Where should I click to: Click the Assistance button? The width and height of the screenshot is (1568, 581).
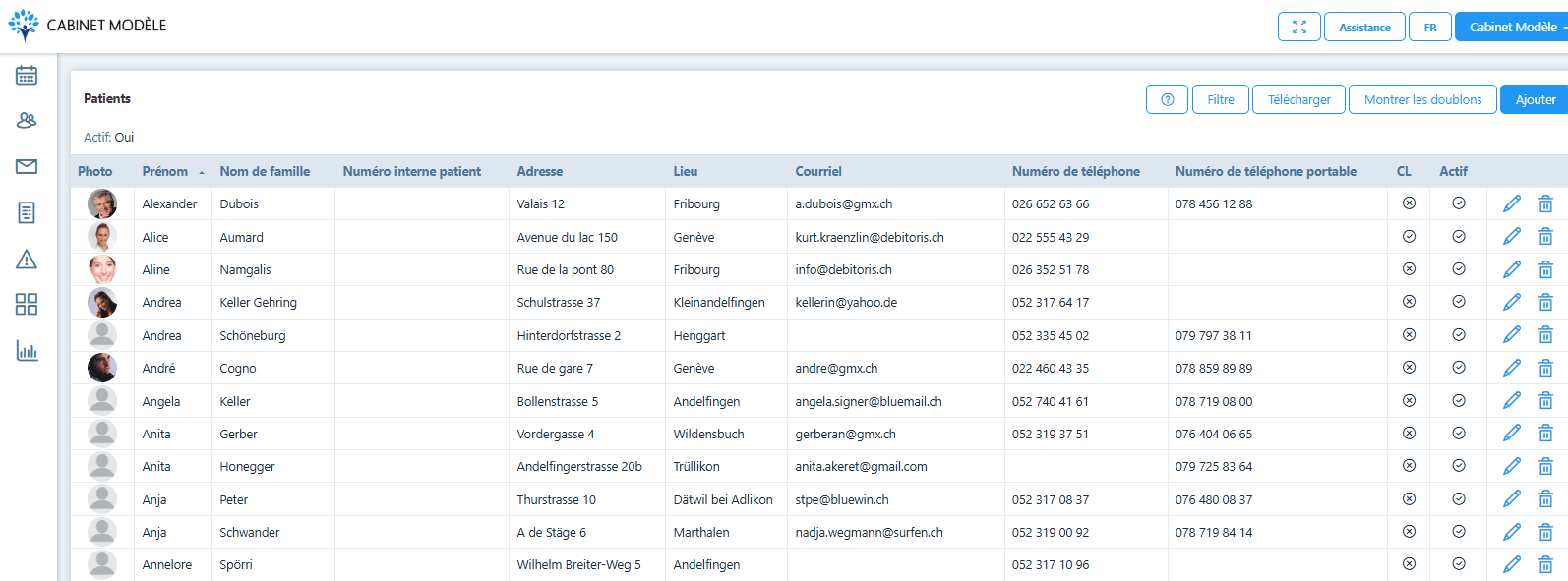coord(1364,27)
